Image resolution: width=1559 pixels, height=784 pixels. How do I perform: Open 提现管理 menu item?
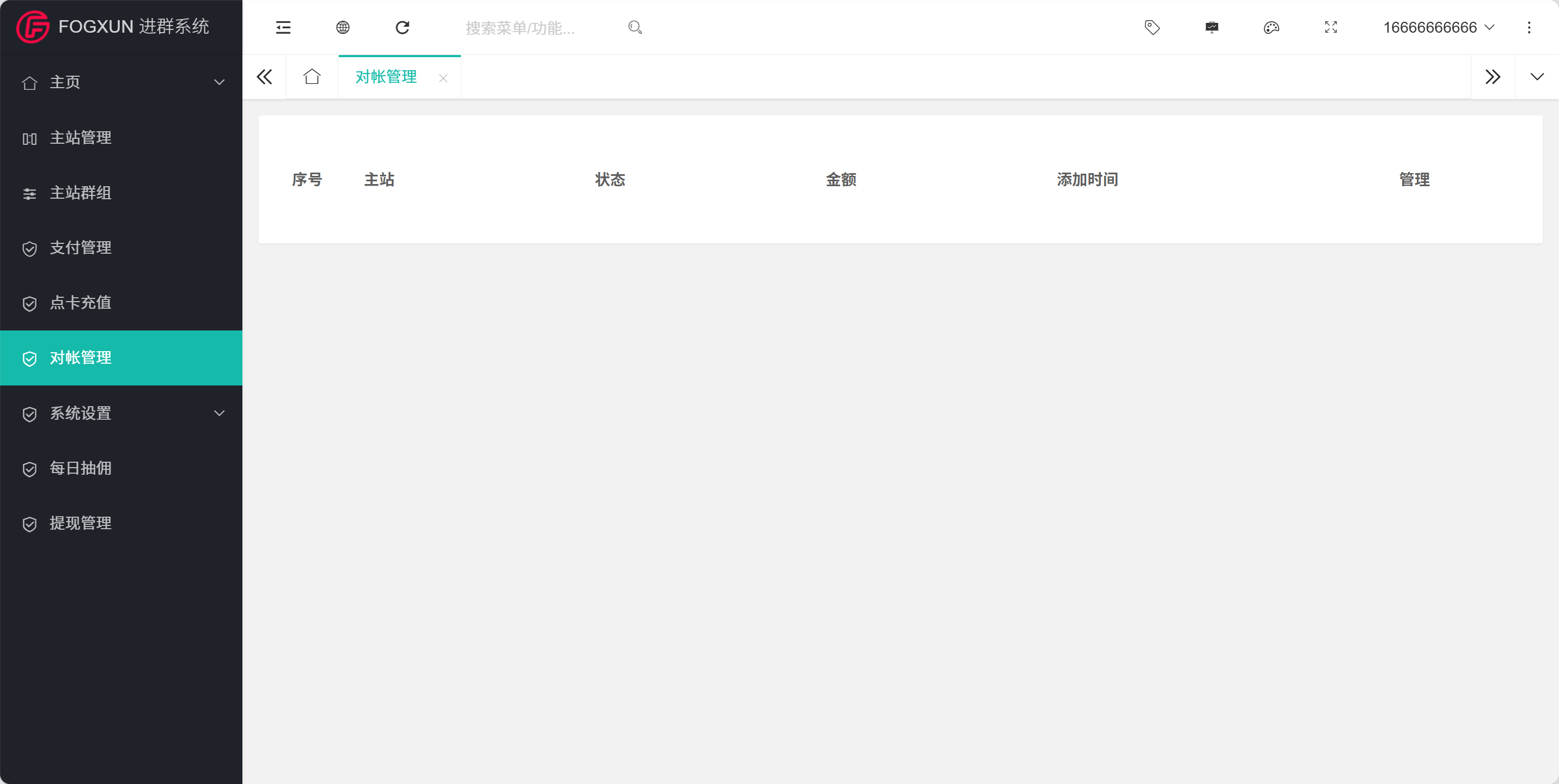[121, 523]
